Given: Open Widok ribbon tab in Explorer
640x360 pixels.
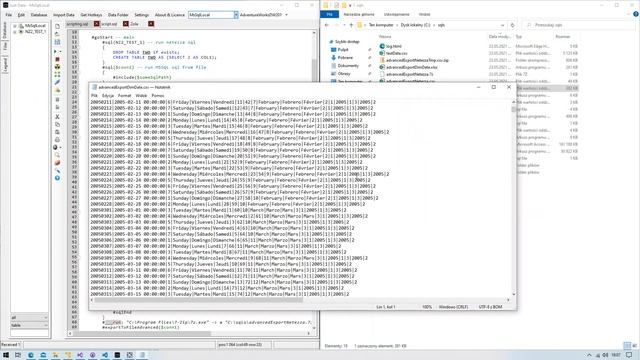Looking at the screenshot, I should click(424, 14).
